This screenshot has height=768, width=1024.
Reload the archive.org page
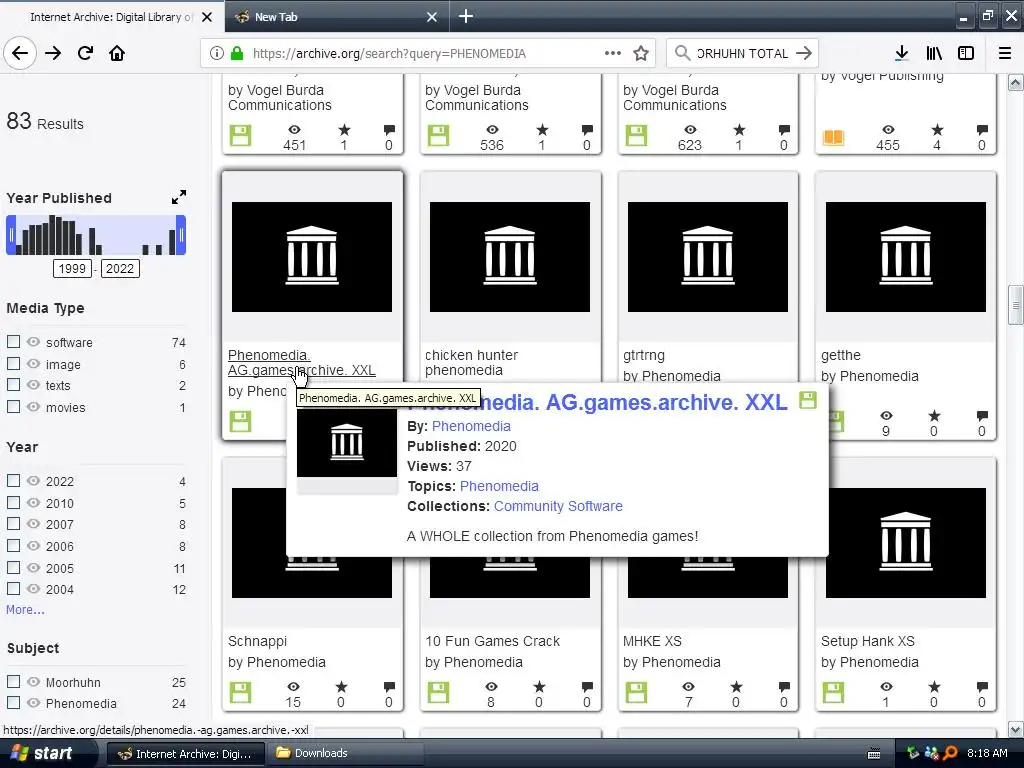coord(85,53)
